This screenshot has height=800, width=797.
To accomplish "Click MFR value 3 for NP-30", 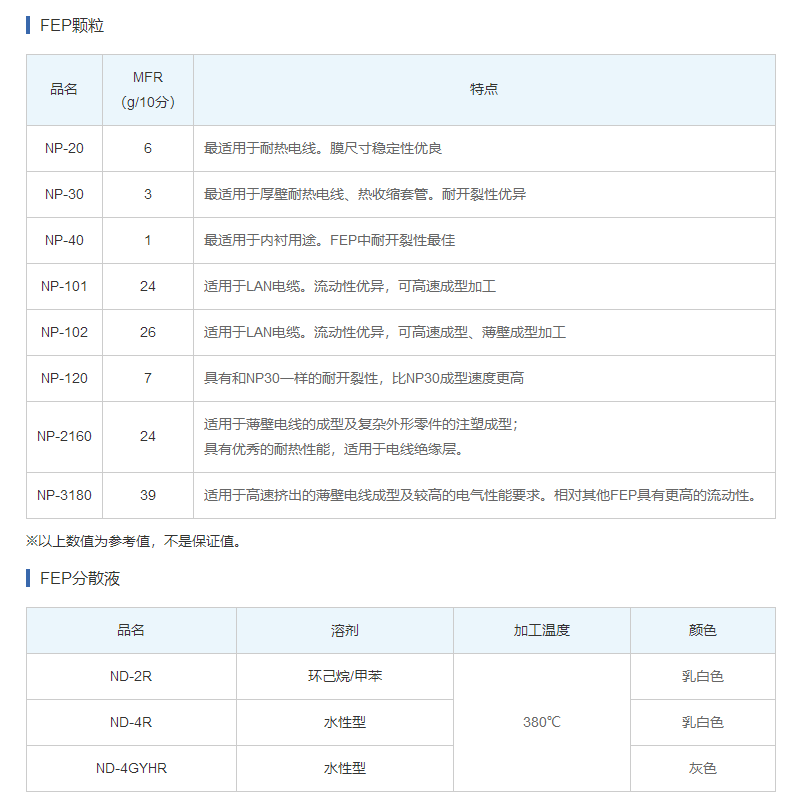I will click(148, 194).
